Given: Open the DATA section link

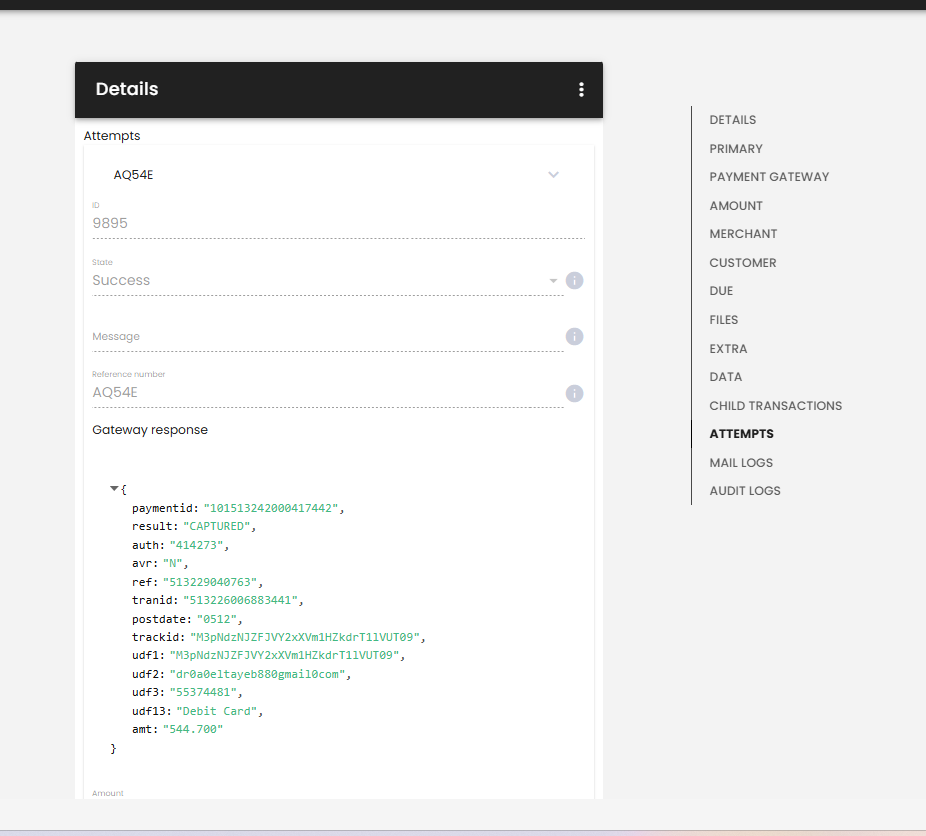Looking at the screenshot, I should [x=725, y=377].
